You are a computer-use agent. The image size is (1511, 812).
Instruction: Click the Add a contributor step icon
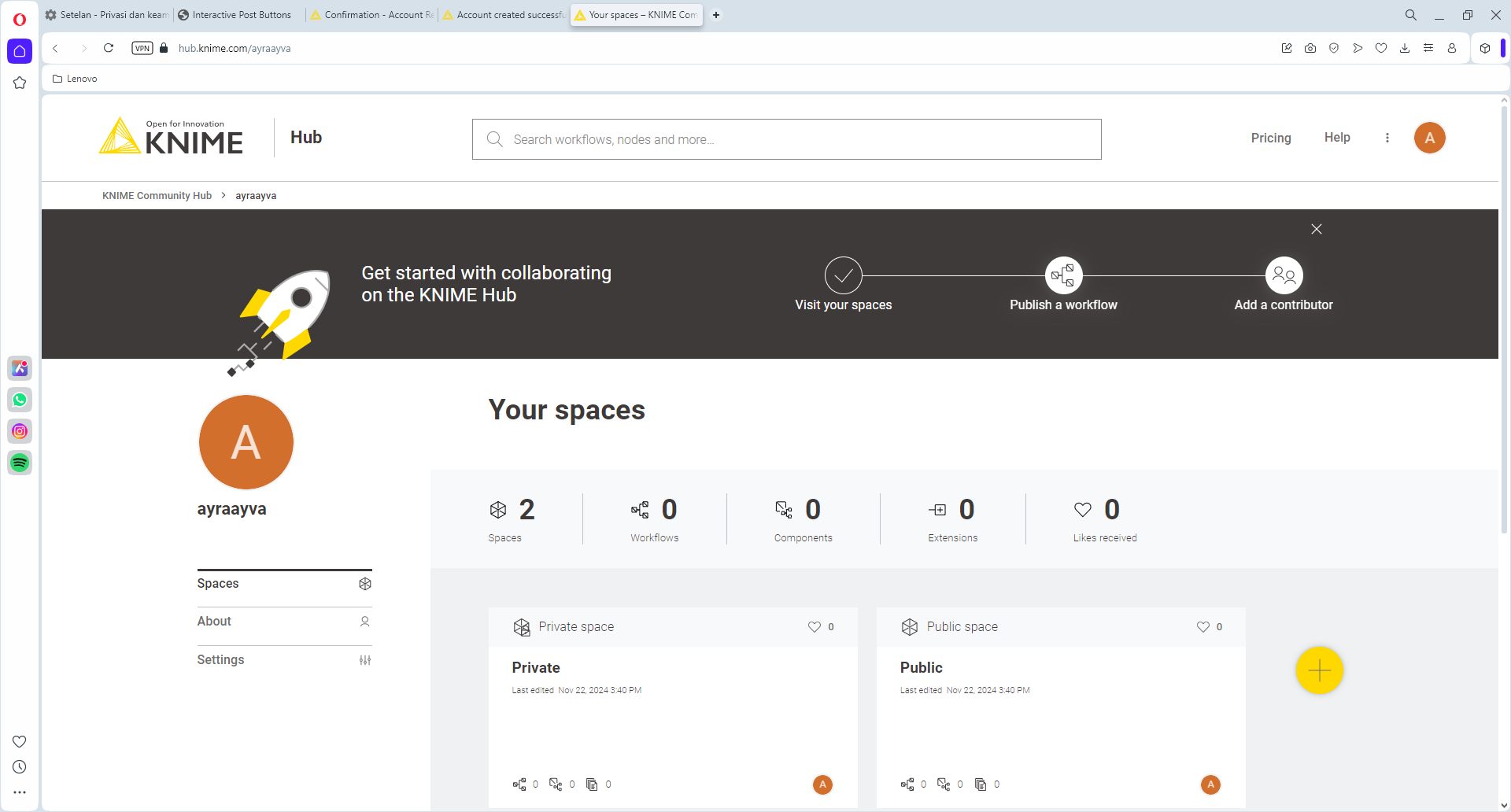tap(1284, 275)
